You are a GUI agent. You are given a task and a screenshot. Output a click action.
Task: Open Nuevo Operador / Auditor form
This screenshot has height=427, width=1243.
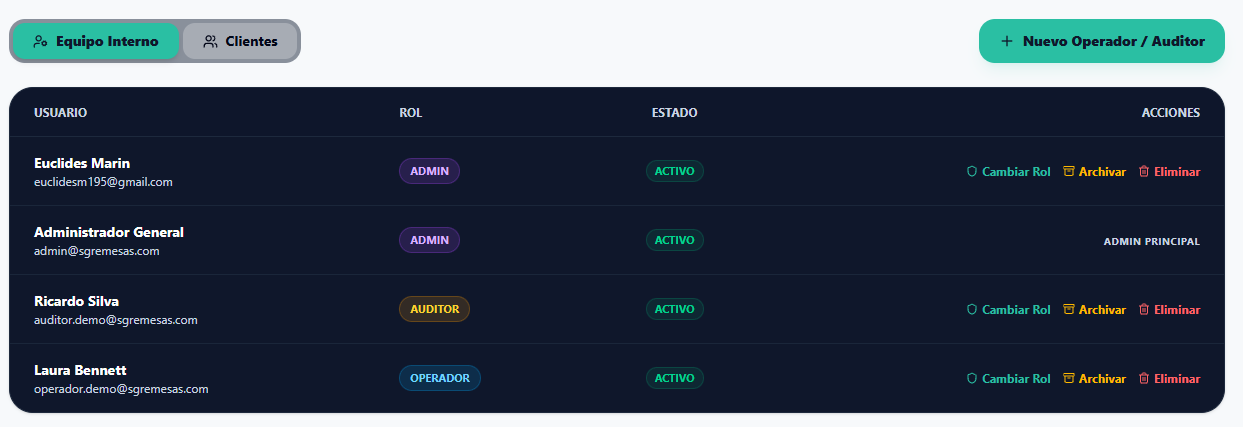(1101, 41)
